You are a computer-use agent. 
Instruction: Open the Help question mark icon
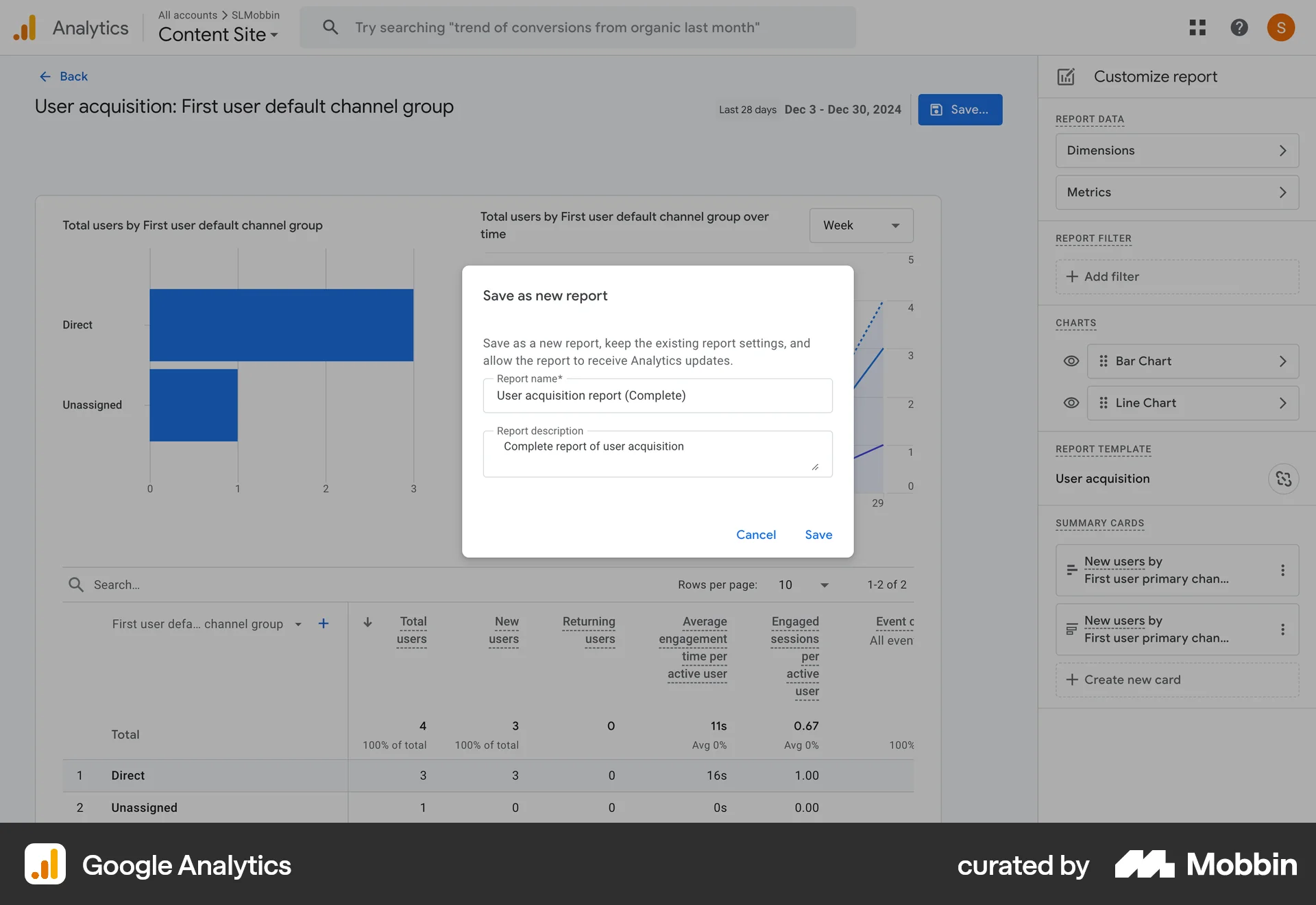[1239, 27]
